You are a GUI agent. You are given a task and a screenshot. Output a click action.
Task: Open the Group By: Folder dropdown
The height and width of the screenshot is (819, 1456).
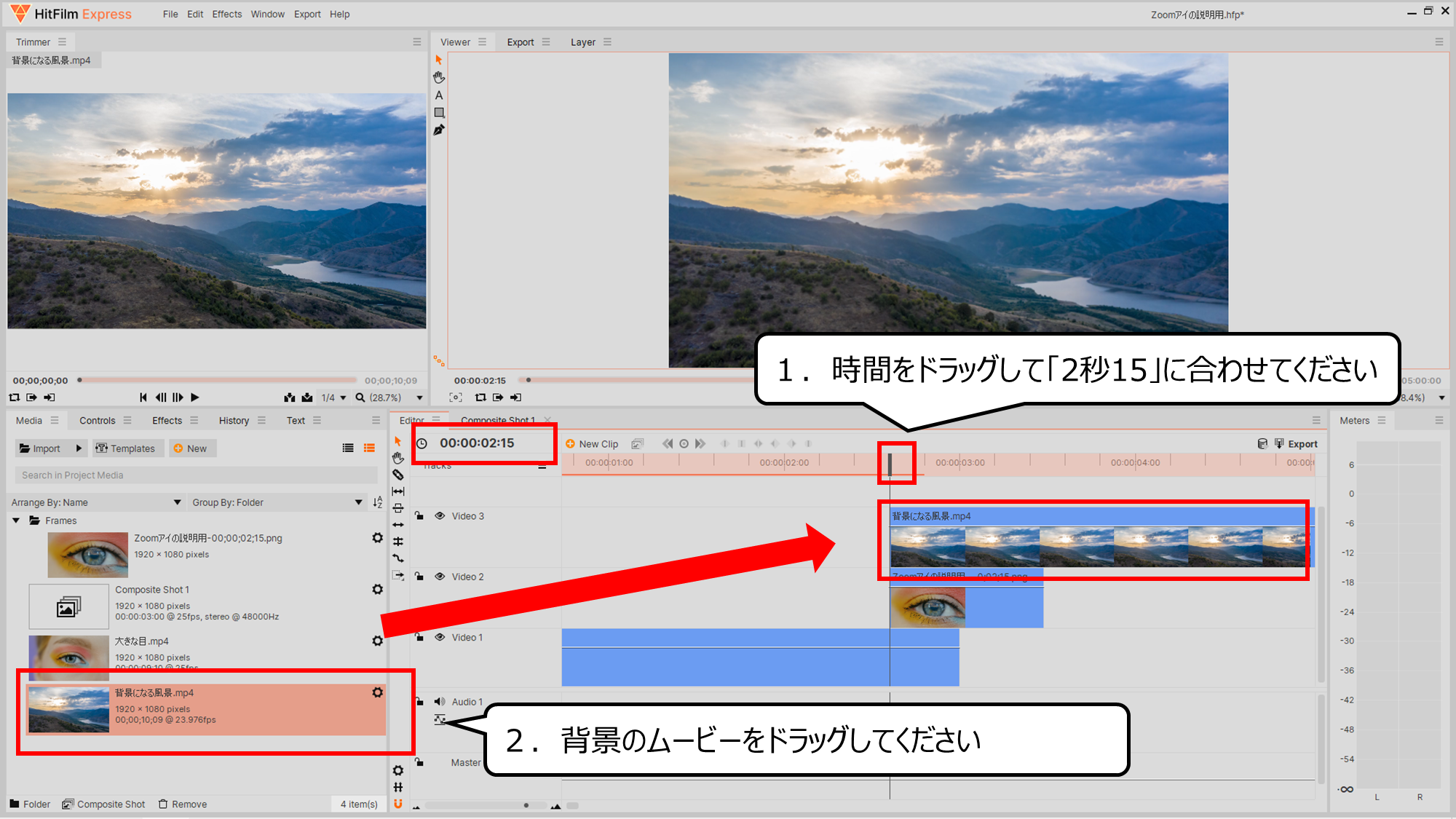[277, 502]
